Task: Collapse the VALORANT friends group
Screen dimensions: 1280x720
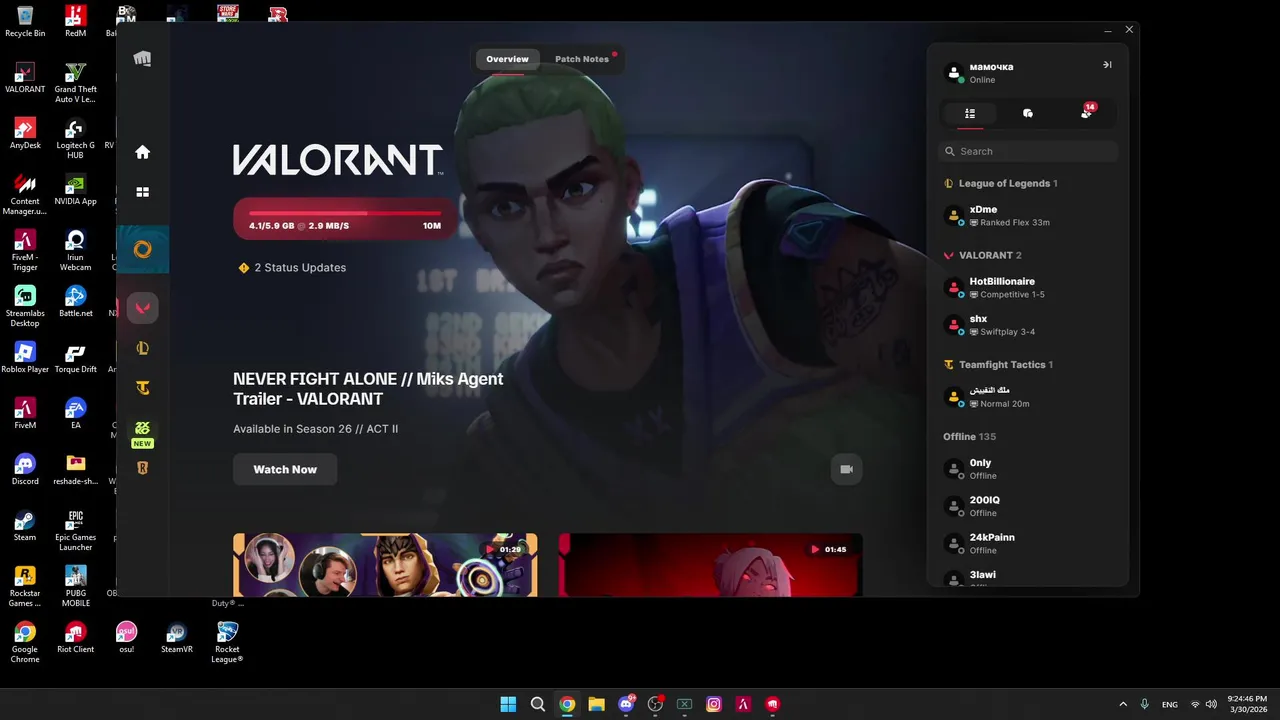Action: point(983,256)
